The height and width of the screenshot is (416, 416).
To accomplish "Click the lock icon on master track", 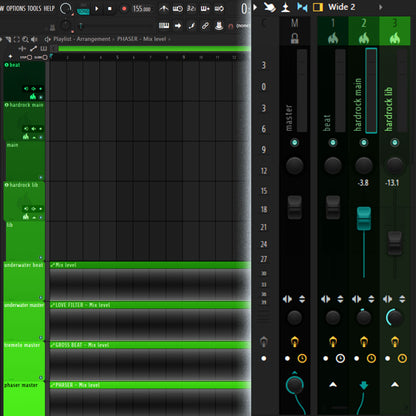I will coord(295,38).
